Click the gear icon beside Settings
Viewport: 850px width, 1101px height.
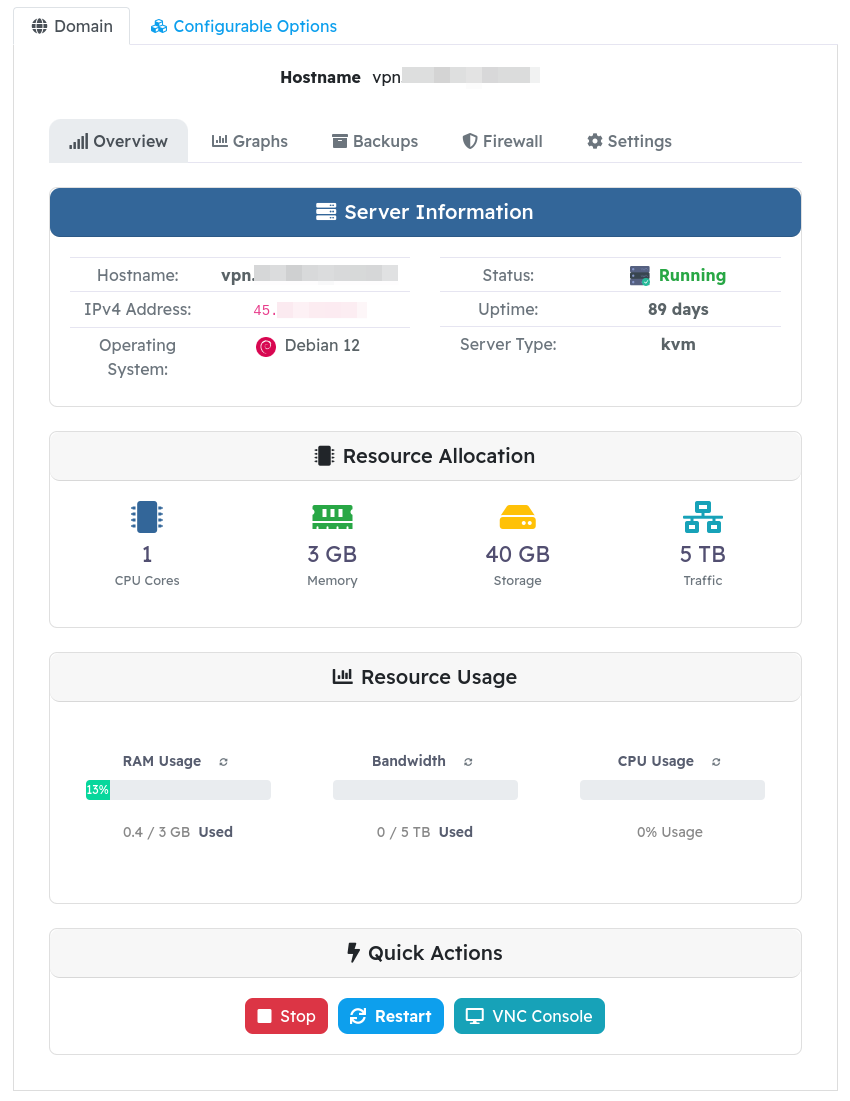pyautogui.click(x=595, y=141)
